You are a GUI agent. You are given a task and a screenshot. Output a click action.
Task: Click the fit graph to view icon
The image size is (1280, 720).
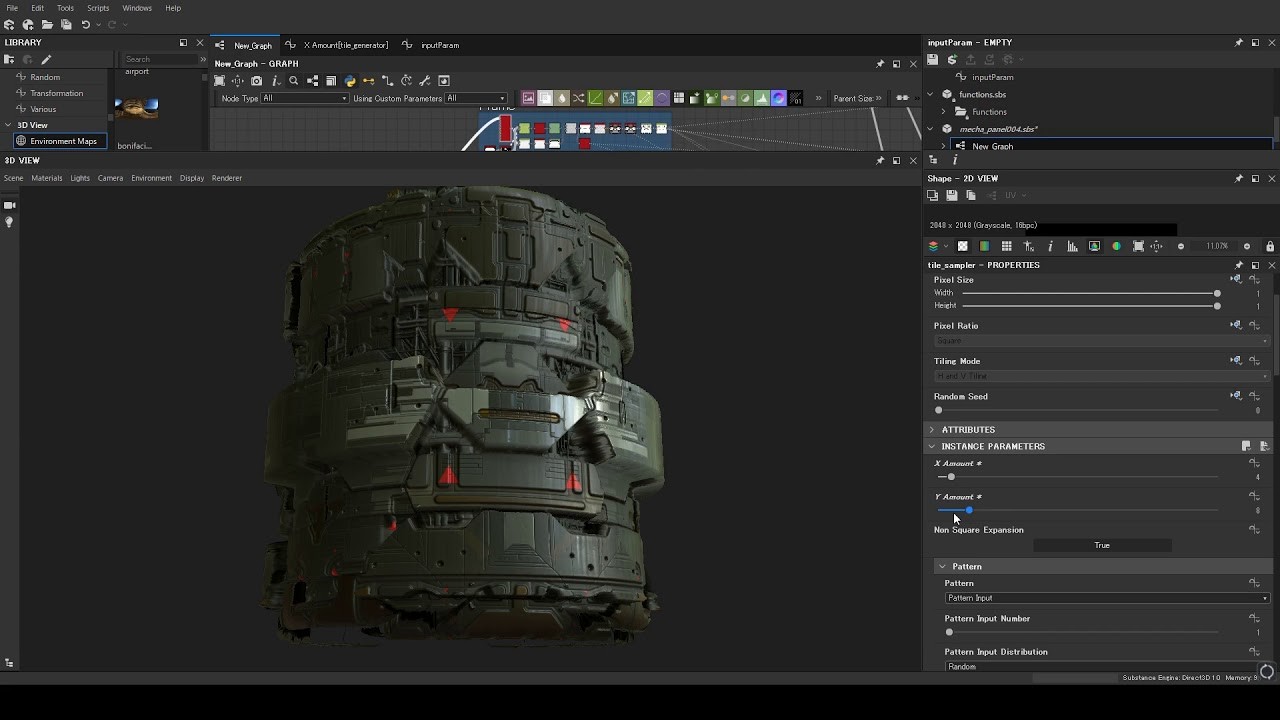click(x=219, y=81)
